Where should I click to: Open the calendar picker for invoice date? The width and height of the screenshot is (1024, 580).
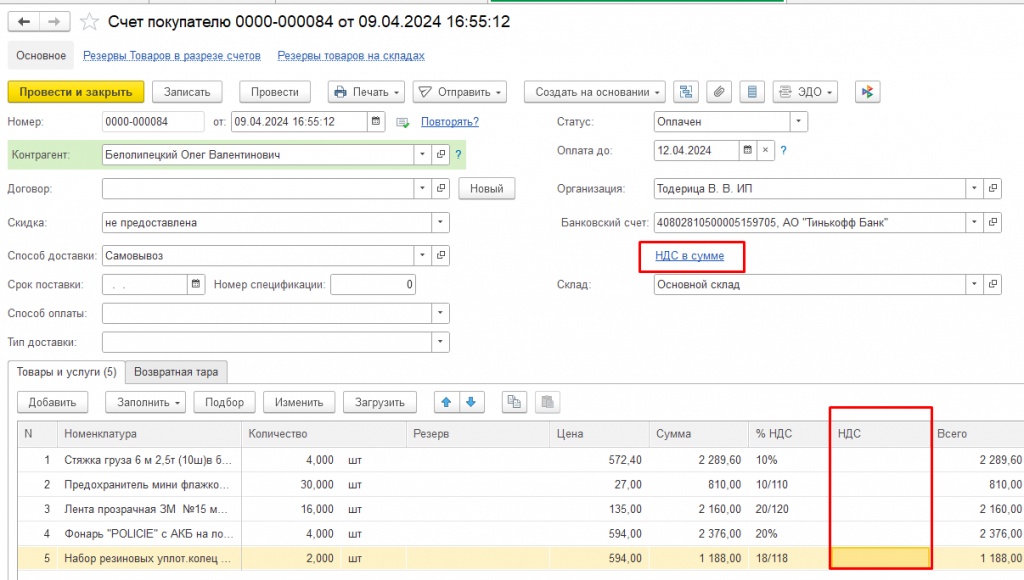coord(376,121)
